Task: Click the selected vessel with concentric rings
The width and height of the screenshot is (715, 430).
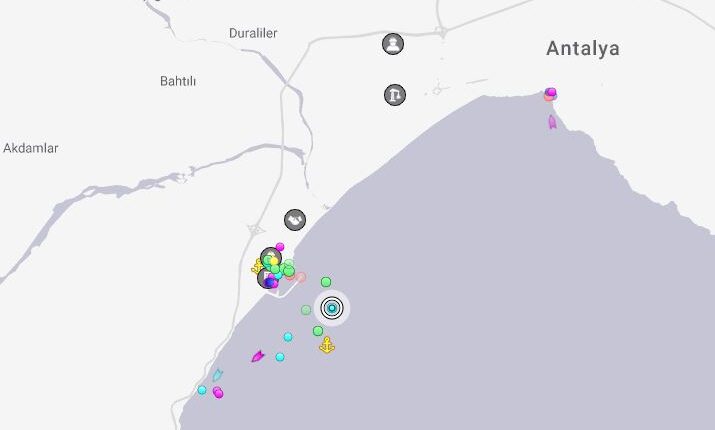Action: (332, 308)
